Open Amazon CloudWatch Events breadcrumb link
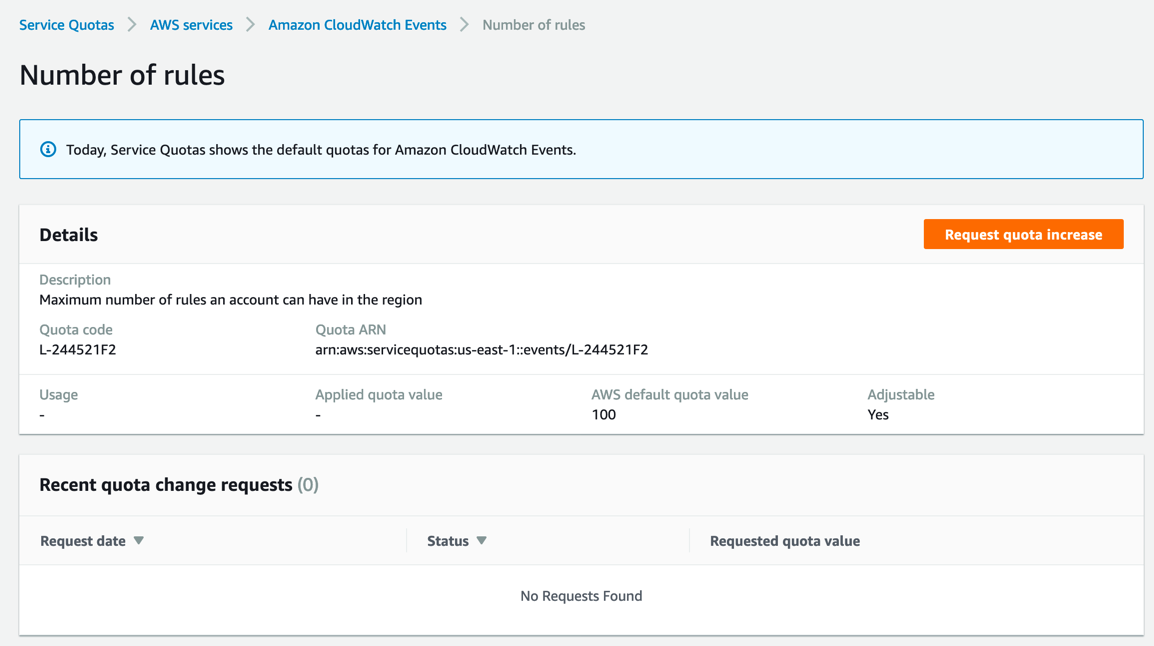The width and height of the screenshot is (1154, 646). point(357,25)
